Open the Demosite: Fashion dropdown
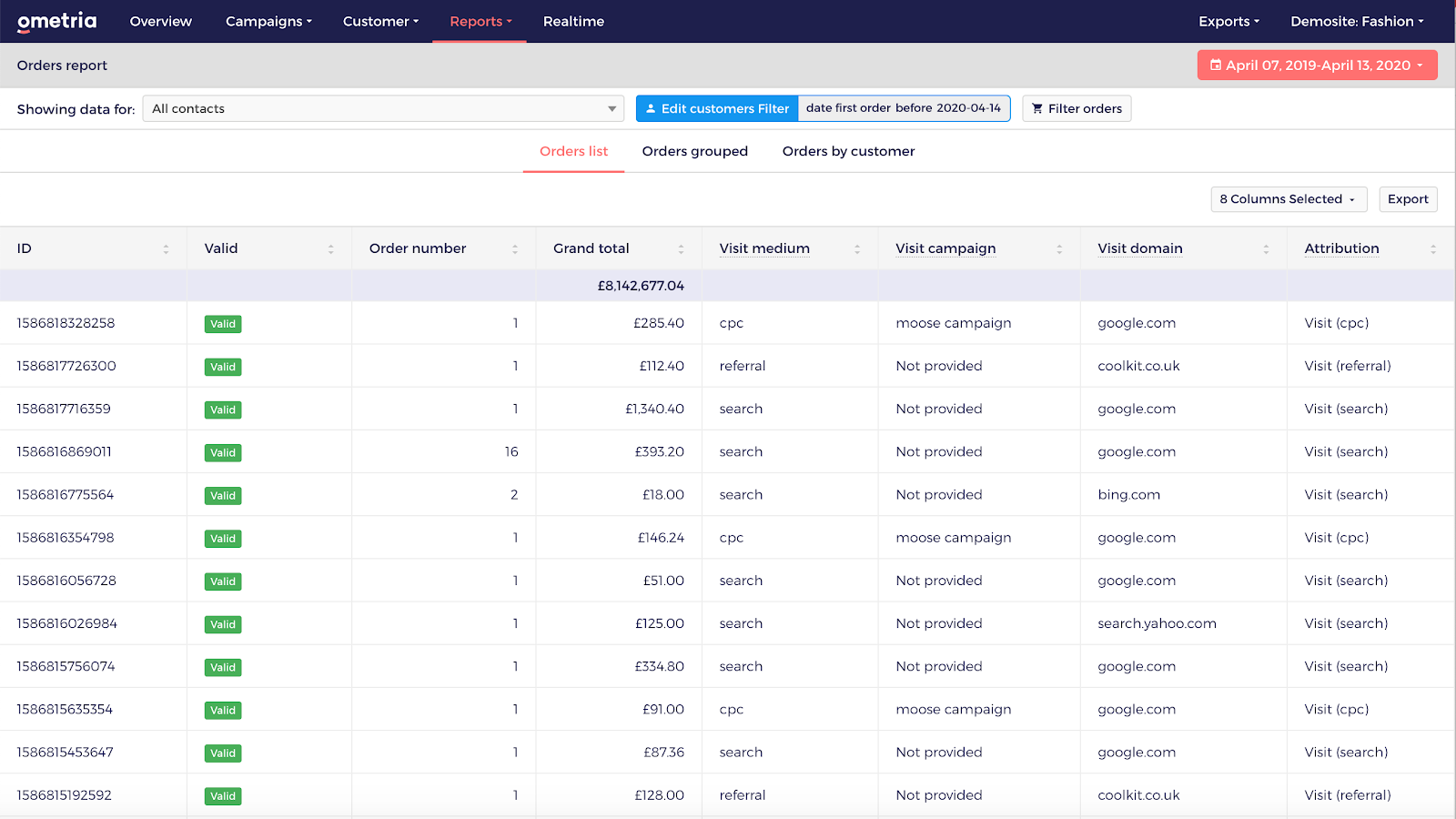Viewport: 1456px width, 819px height. point(1357,21)
